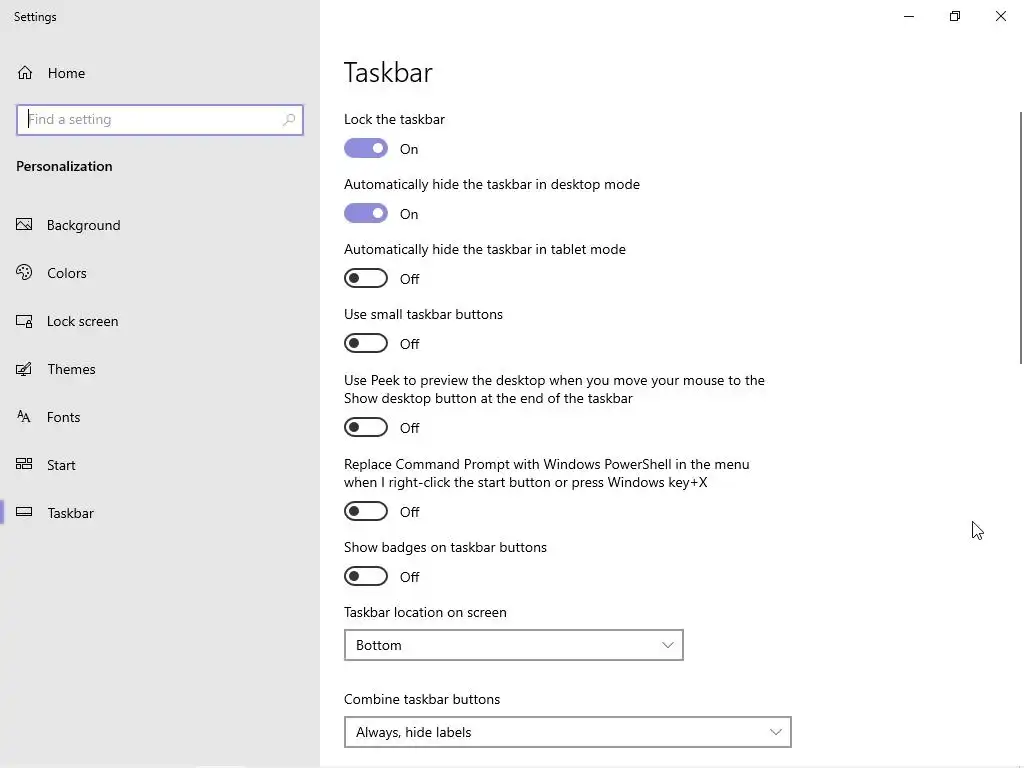Turn on Peek desktop preview toggle
This screenshot has width=1024, height=768.
(x=366, y=428)
